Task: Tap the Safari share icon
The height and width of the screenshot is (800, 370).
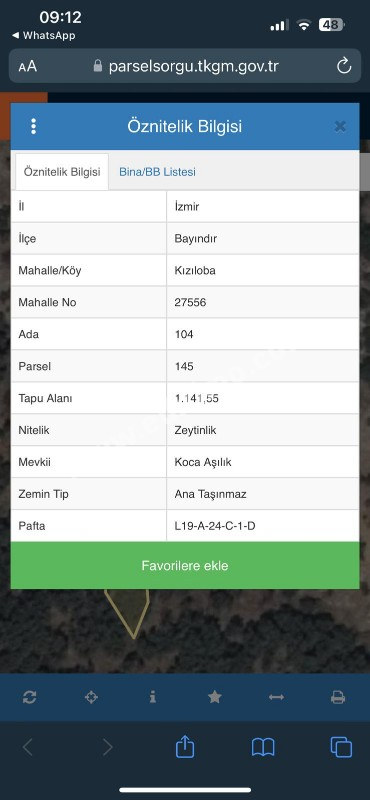Action: coord(185,747)
